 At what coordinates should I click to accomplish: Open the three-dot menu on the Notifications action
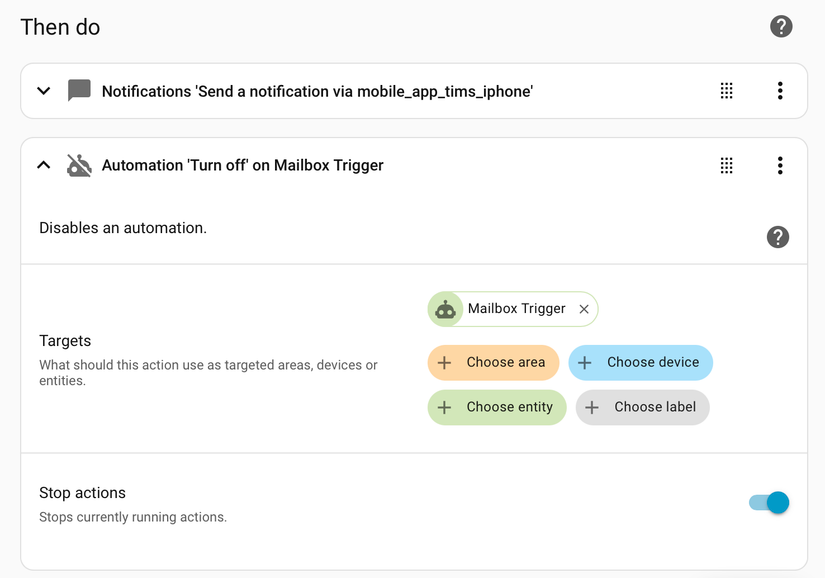tap(780, 90)
